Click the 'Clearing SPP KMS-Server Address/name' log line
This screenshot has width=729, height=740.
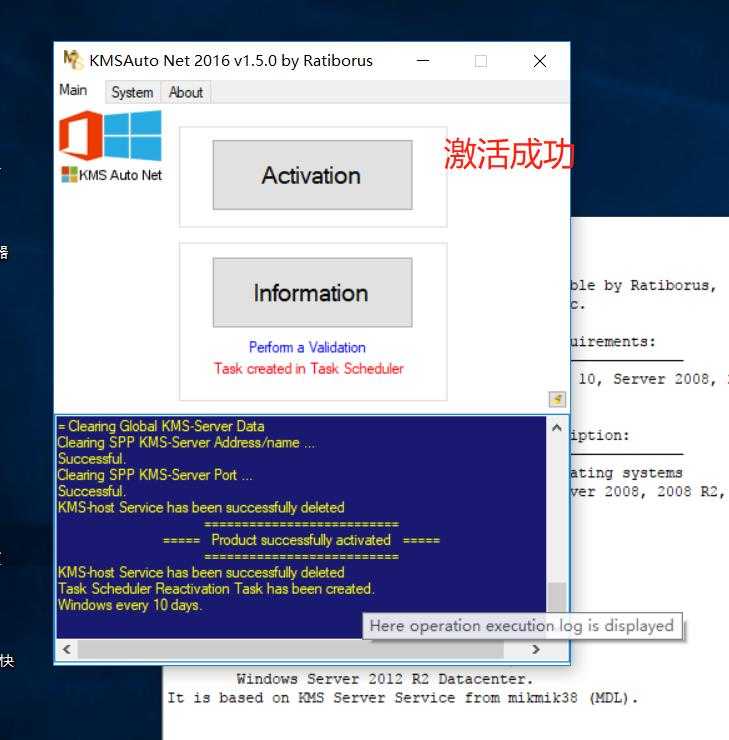(x=186, y=443)
